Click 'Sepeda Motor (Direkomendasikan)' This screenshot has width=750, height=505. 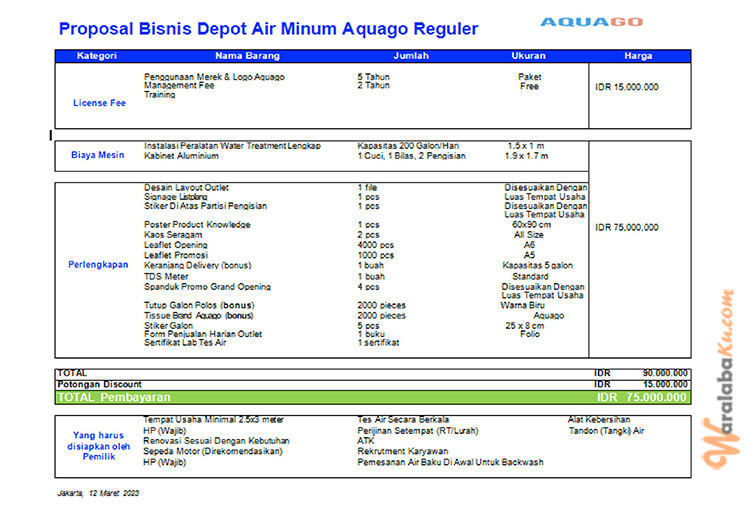coord(213,451)
